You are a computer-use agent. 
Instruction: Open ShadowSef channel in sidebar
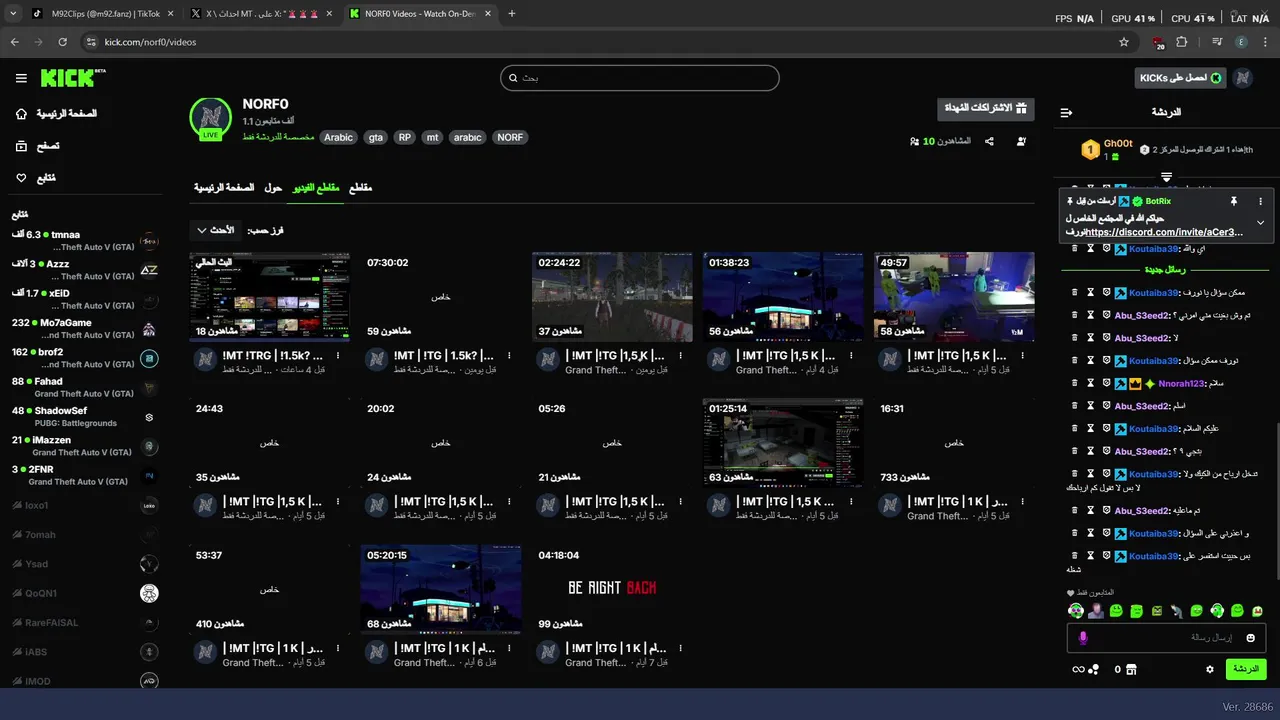85,416
